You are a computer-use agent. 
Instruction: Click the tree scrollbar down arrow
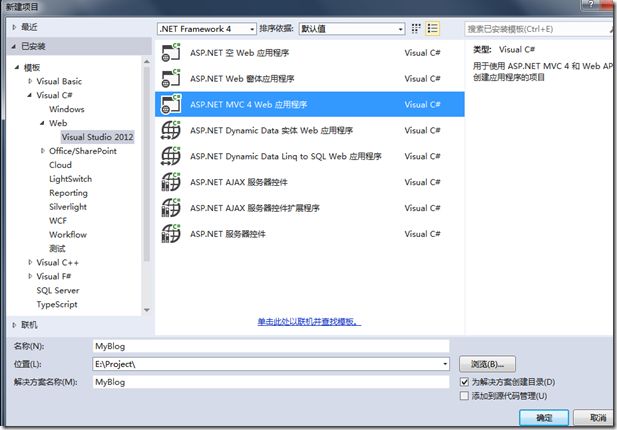tap(146, 310)
